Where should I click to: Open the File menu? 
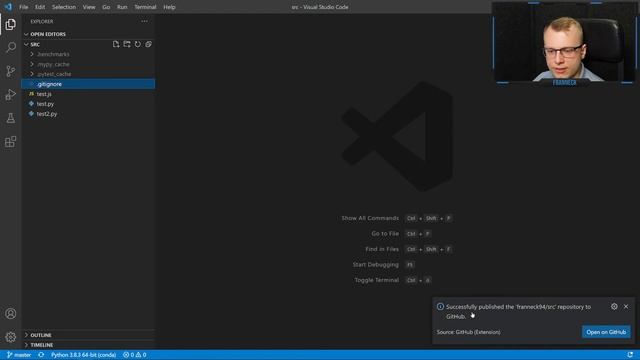24,7
